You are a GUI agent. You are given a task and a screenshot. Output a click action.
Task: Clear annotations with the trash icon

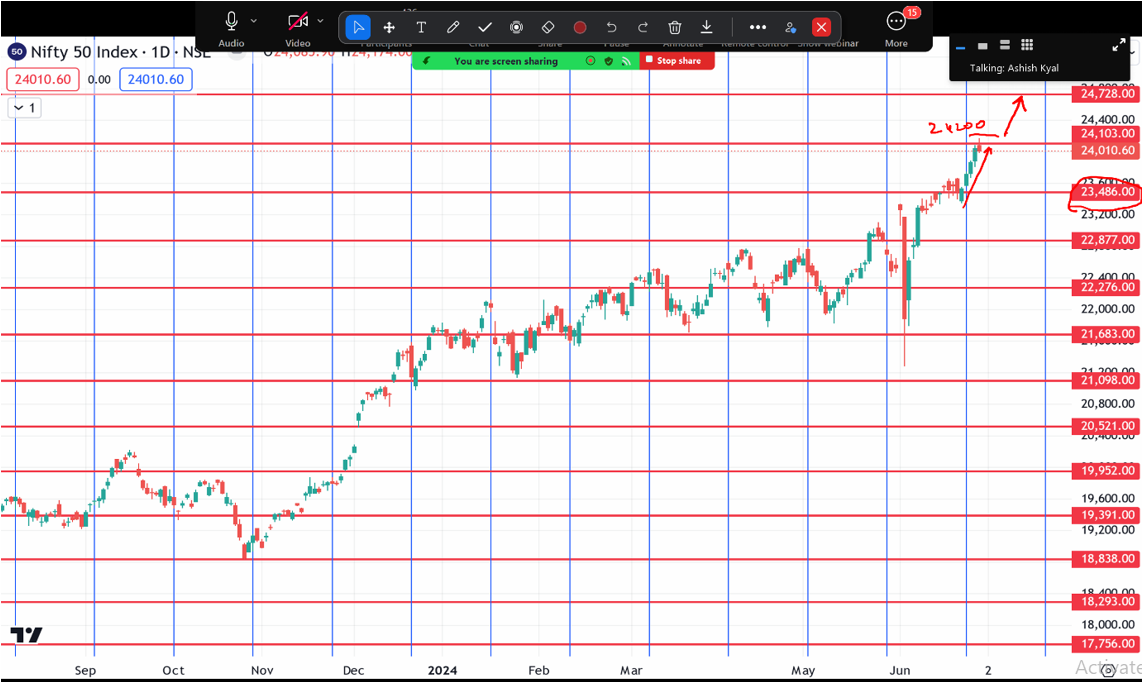click(x=674, y=28)
